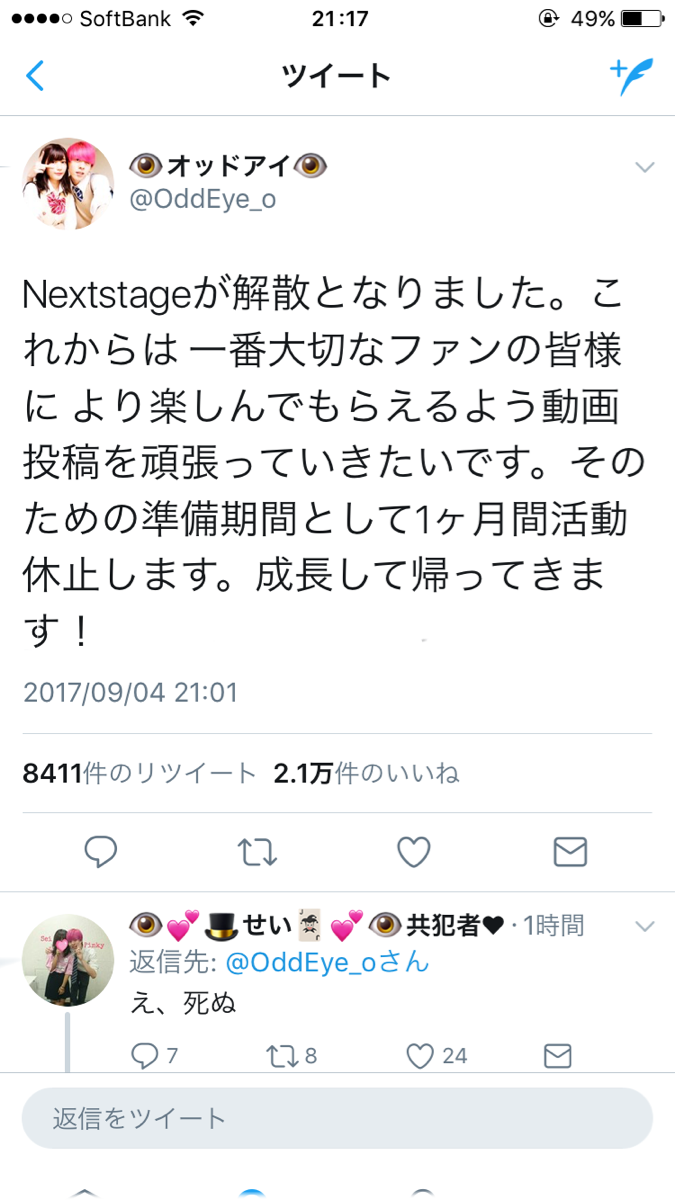This screenshot has height=1200, width=675.
Task: Tap the 返信をツイート reply field
Action: point(337,1118)
